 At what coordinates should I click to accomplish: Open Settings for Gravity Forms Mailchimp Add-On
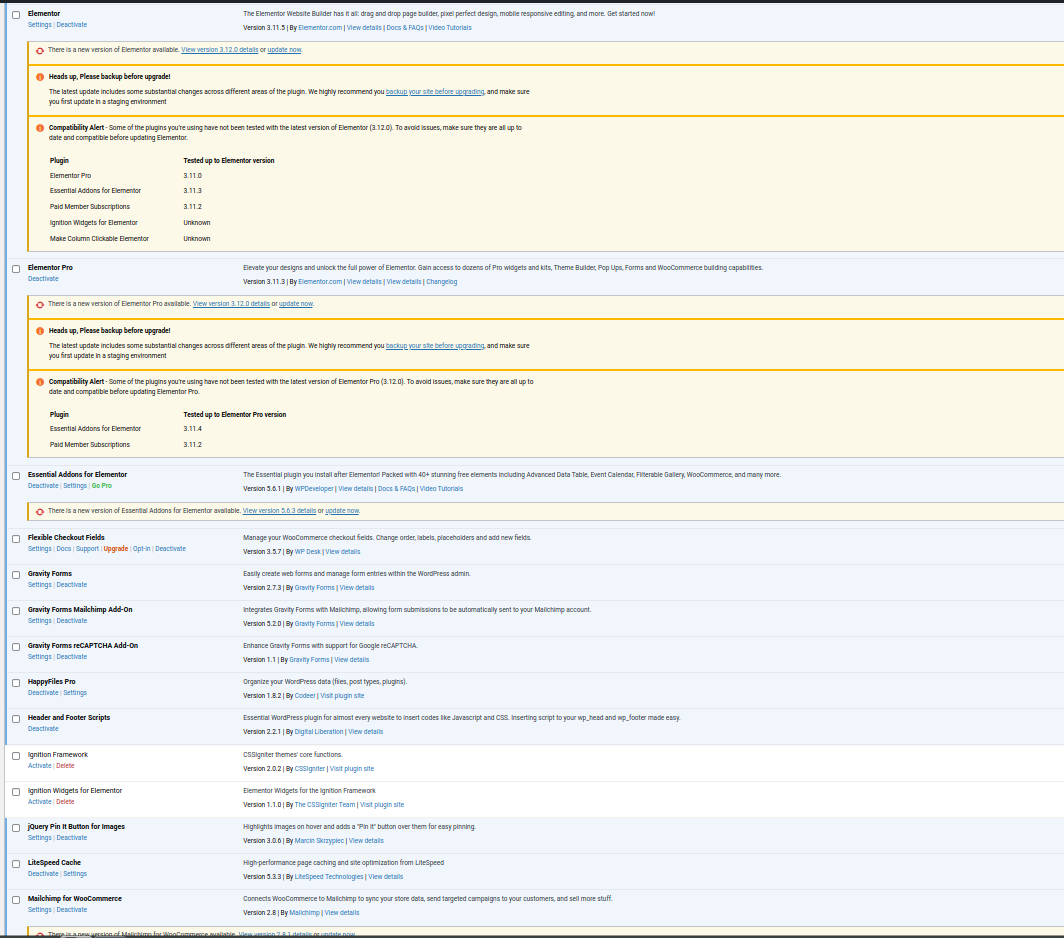tap(39, 621)
